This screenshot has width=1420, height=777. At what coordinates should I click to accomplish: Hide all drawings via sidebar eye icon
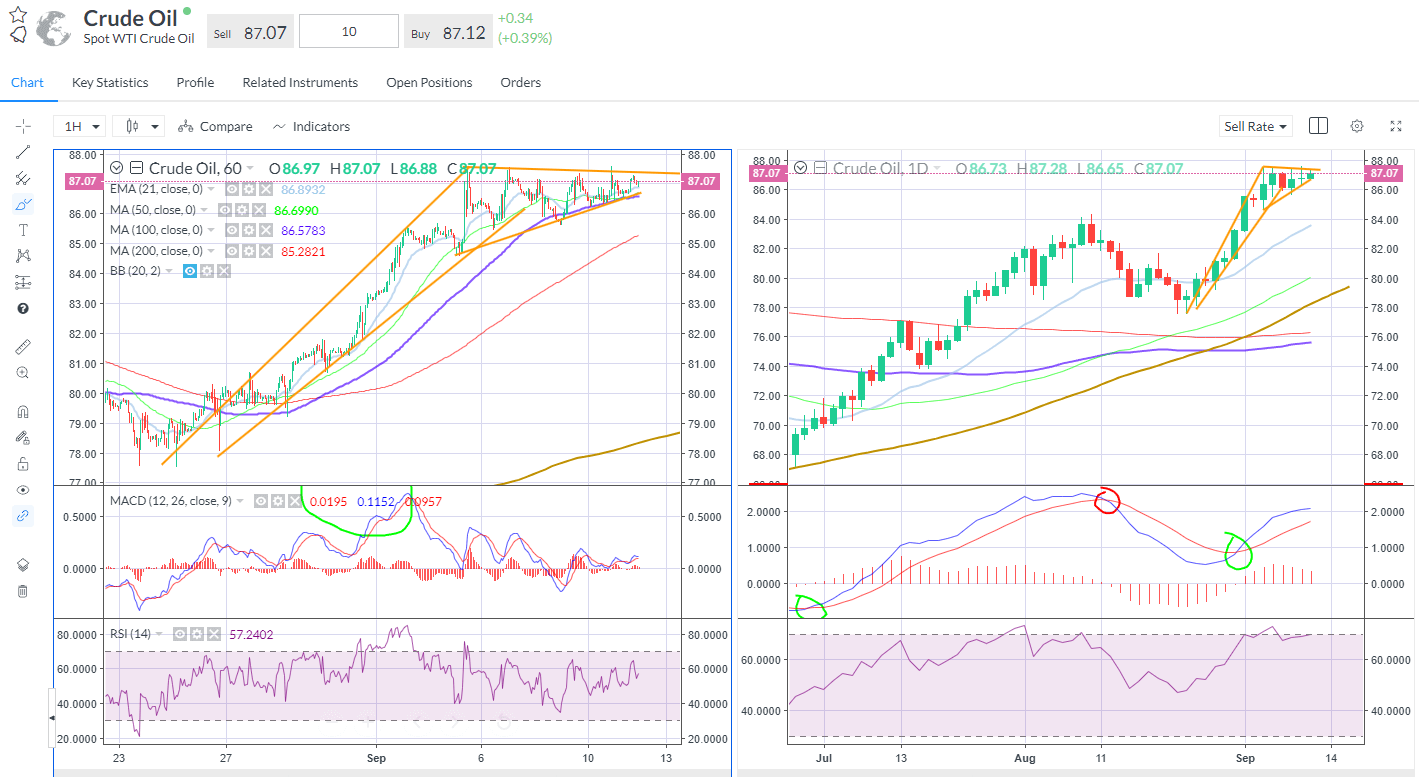(23, 490)
